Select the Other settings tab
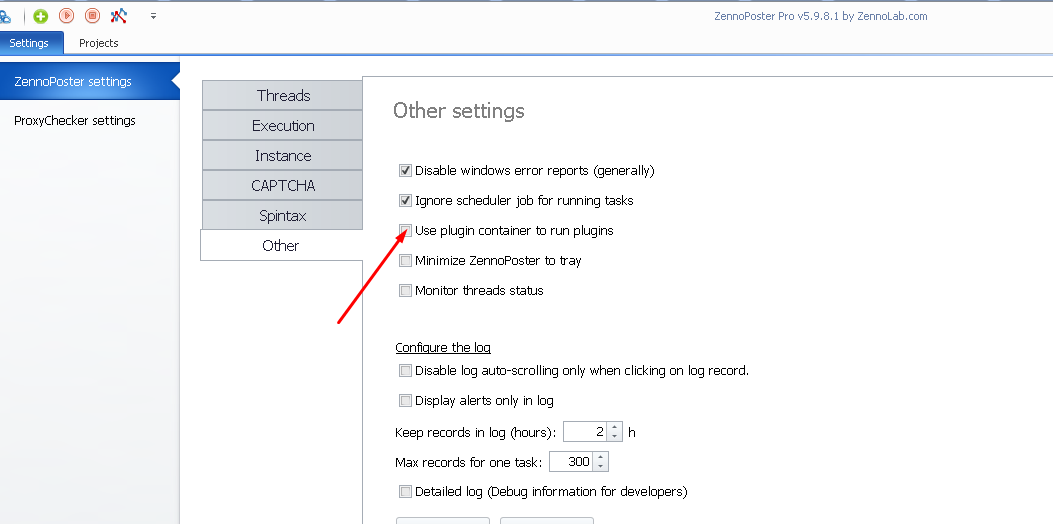Viewport: 1053px width, 524px height. coord(281,245)
